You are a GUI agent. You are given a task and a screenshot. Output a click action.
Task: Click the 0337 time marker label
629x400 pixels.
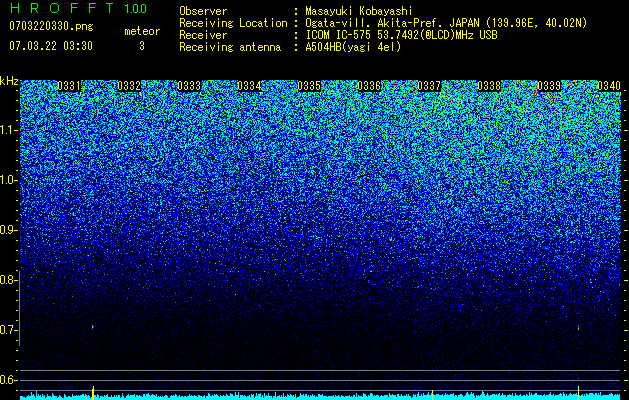pyautogui.click(x=429, y=86)
